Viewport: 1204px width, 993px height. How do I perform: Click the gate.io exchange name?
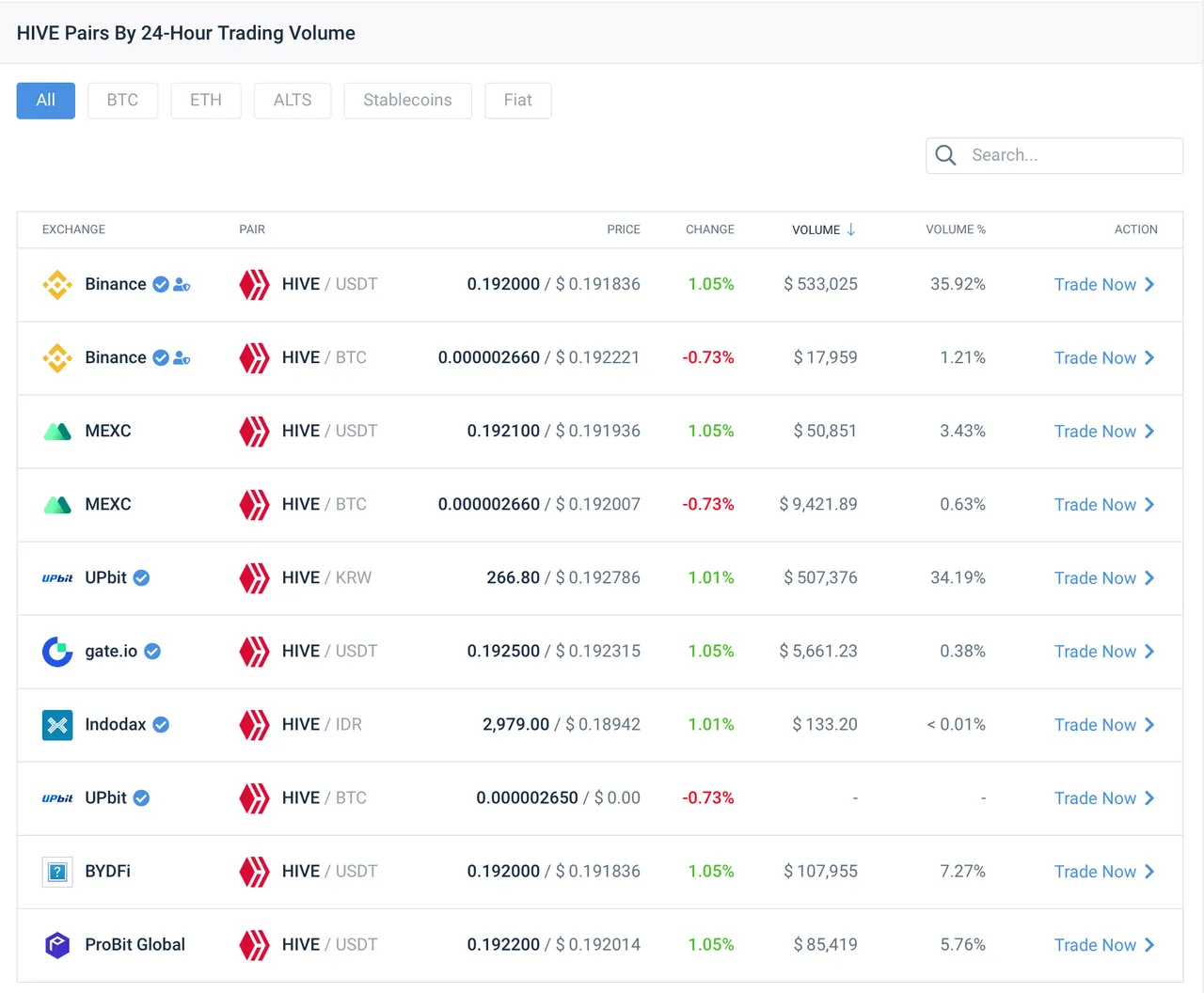pos(111,651)
